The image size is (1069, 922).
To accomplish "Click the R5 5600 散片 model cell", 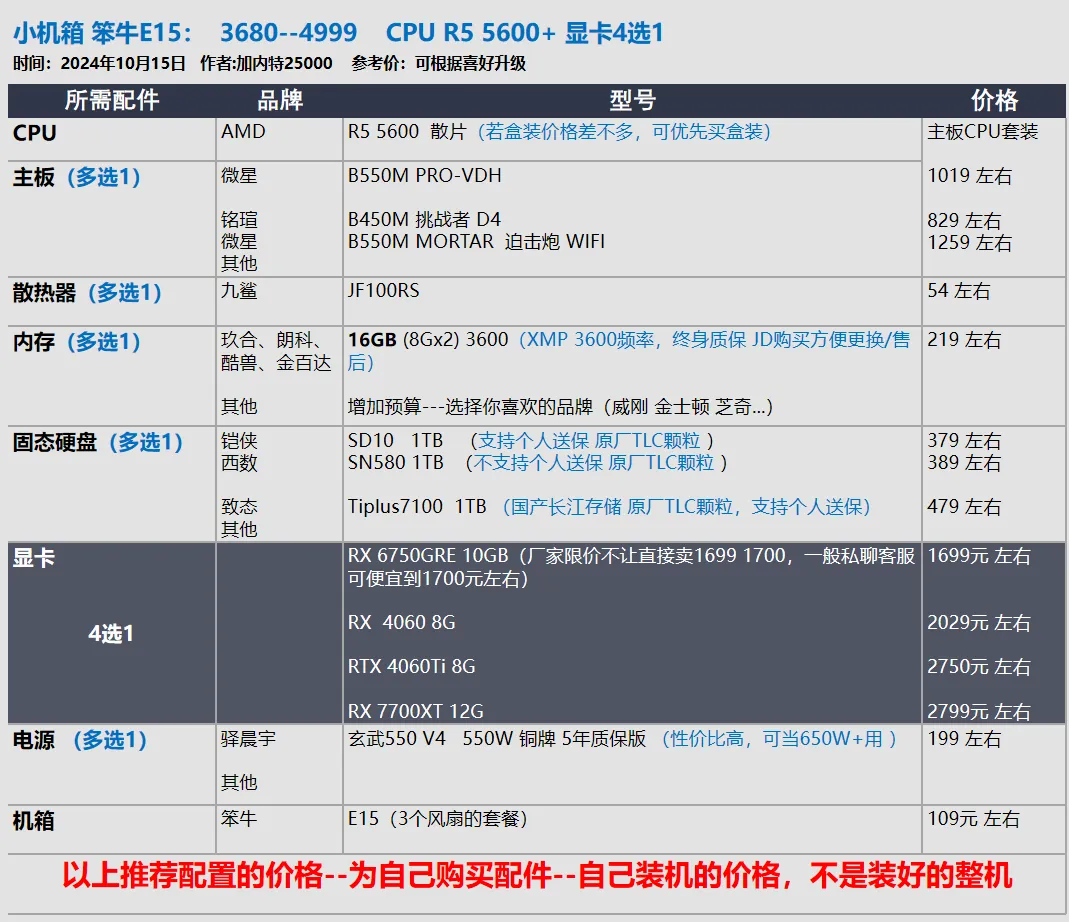I will coord(407,131).
